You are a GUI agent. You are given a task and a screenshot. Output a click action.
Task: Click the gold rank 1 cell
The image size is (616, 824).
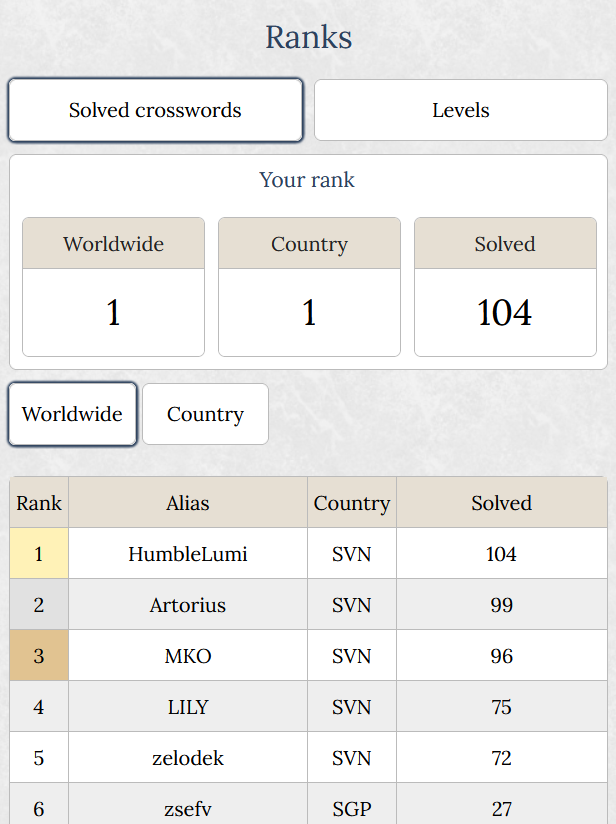coord(39,554)
